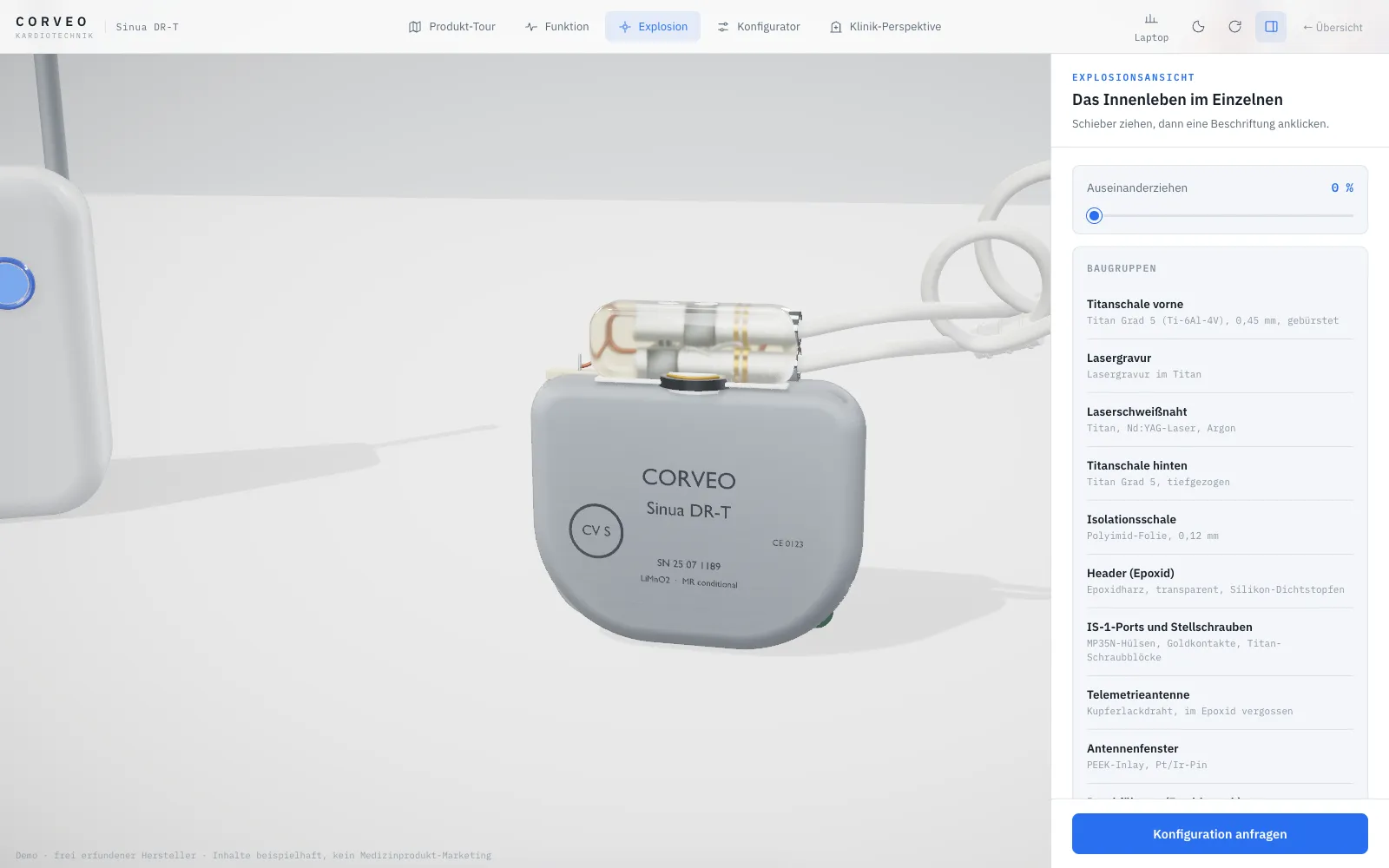Click the Laptop performance chart icon
Screen dimensions: 1389x868
(x=1151, y=27)
